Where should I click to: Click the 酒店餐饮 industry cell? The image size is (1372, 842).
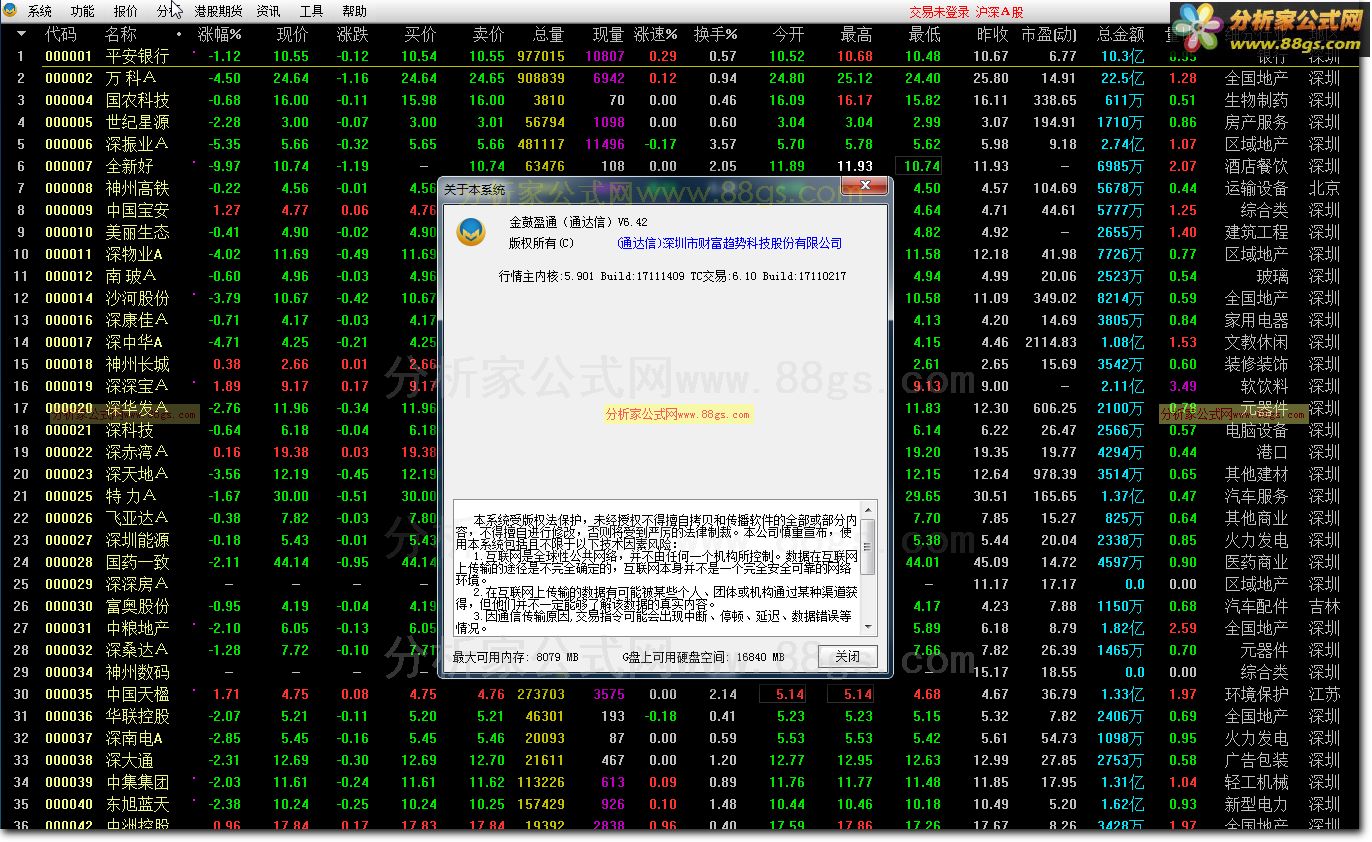(1257, 166)
